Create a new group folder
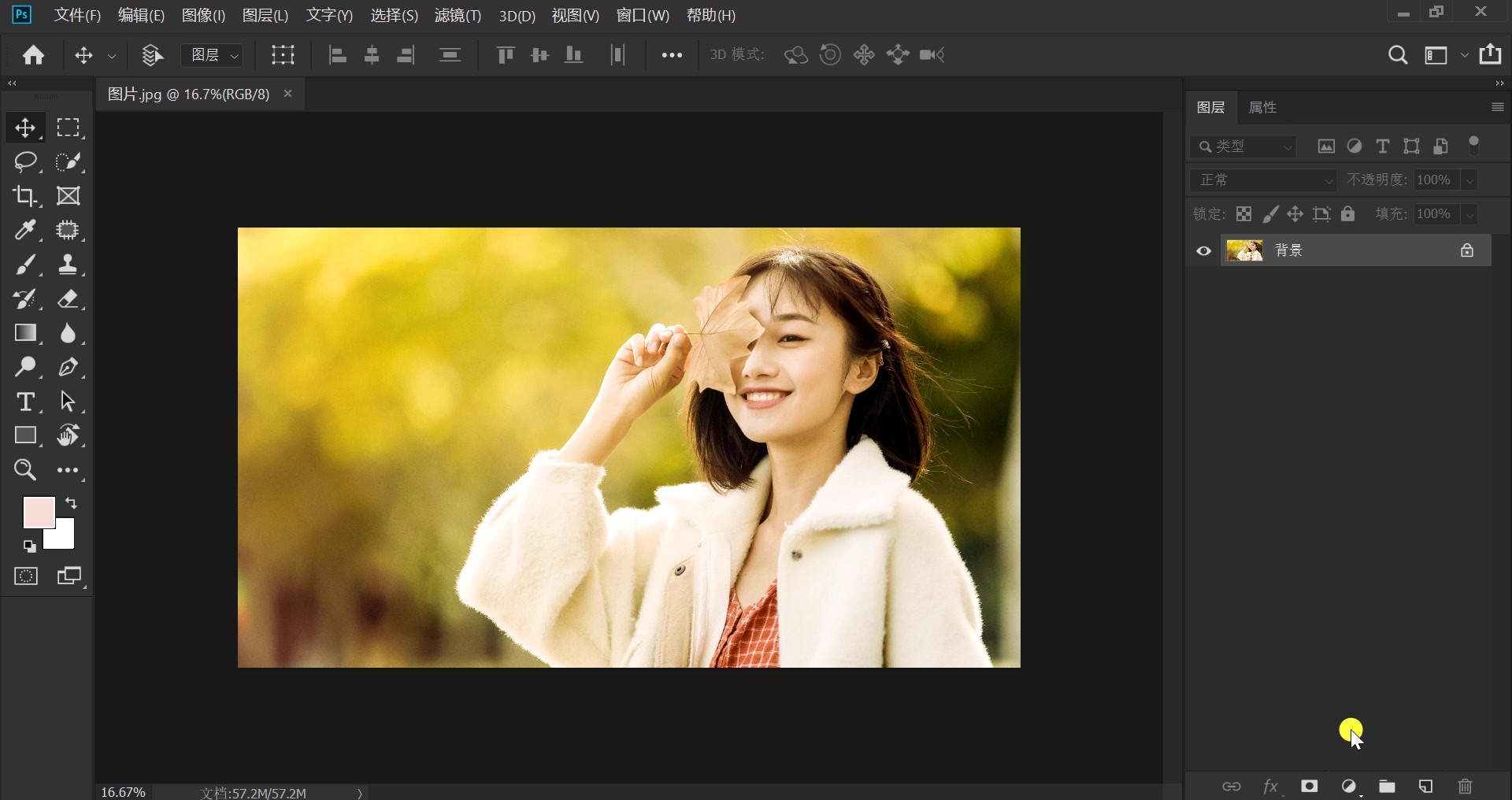Viewport: 1512px width, 800px height. (x=1388, y=786)
